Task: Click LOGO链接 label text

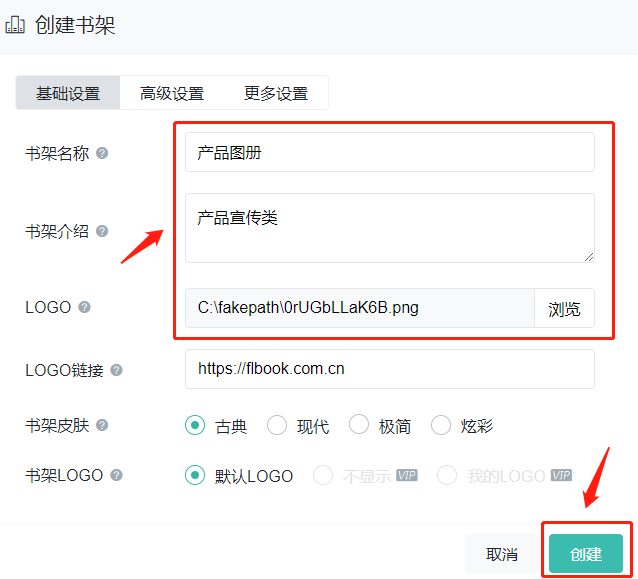Action: pos(64,370)
